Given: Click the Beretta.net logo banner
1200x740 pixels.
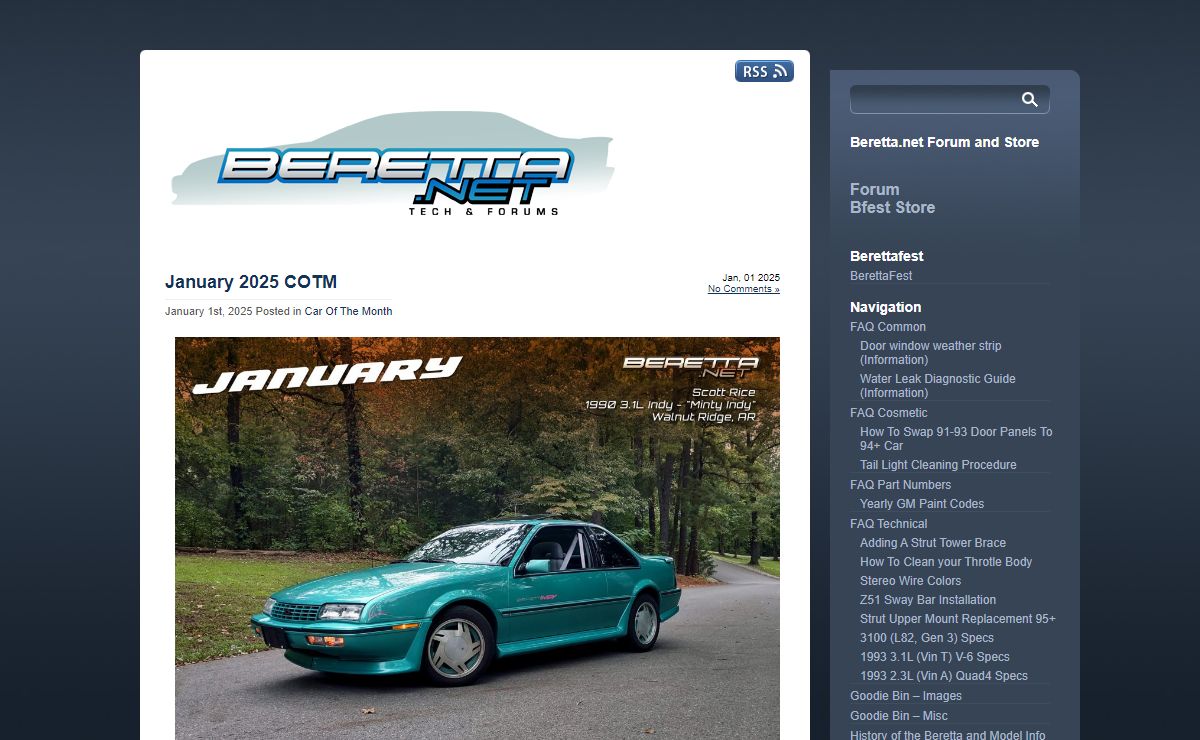Looking at the screenshot, I should (x=392, y=164).
